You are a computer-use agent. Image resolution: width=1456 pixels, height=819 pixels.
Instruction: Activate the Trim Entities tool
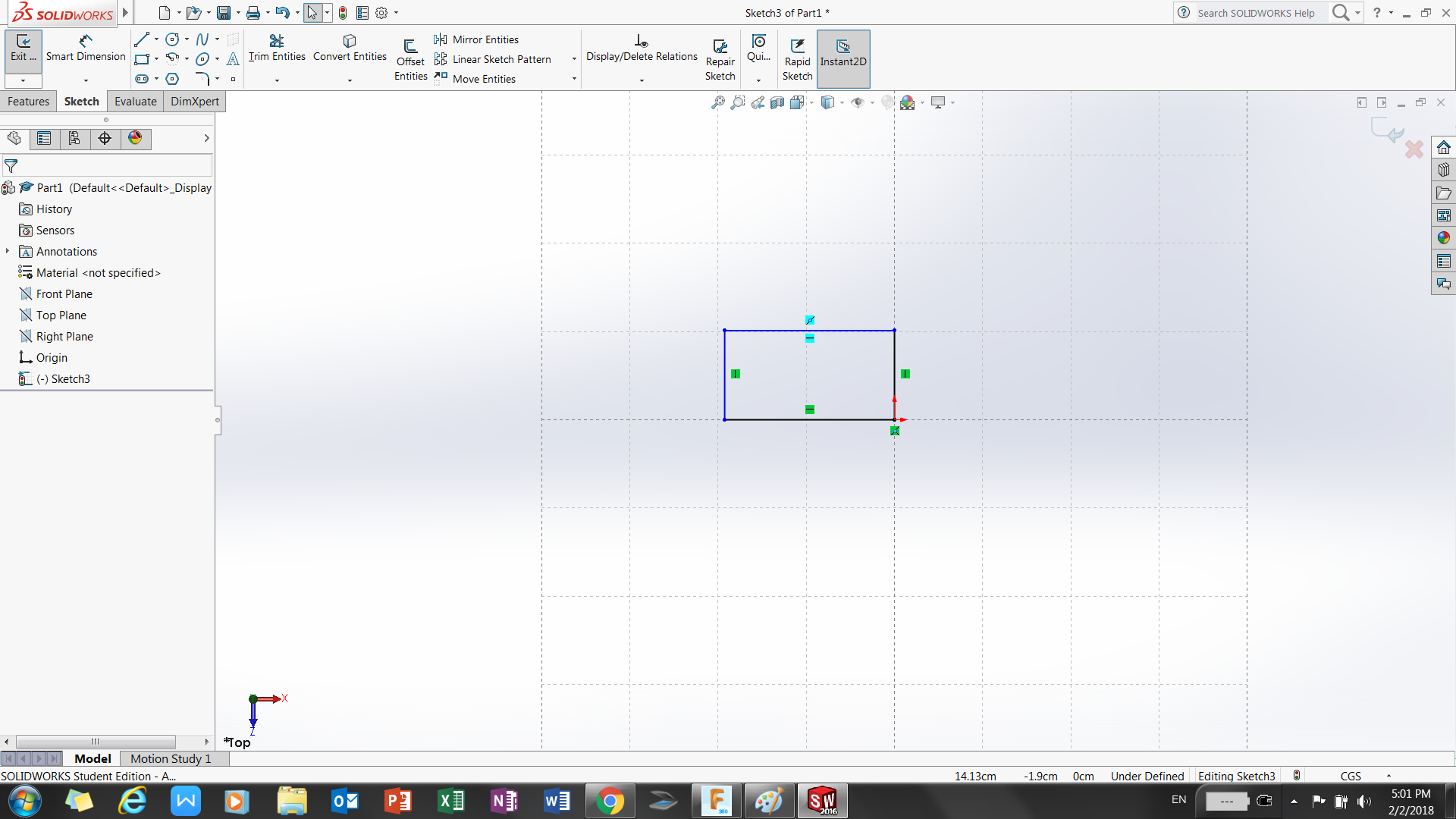click(277, 47)
